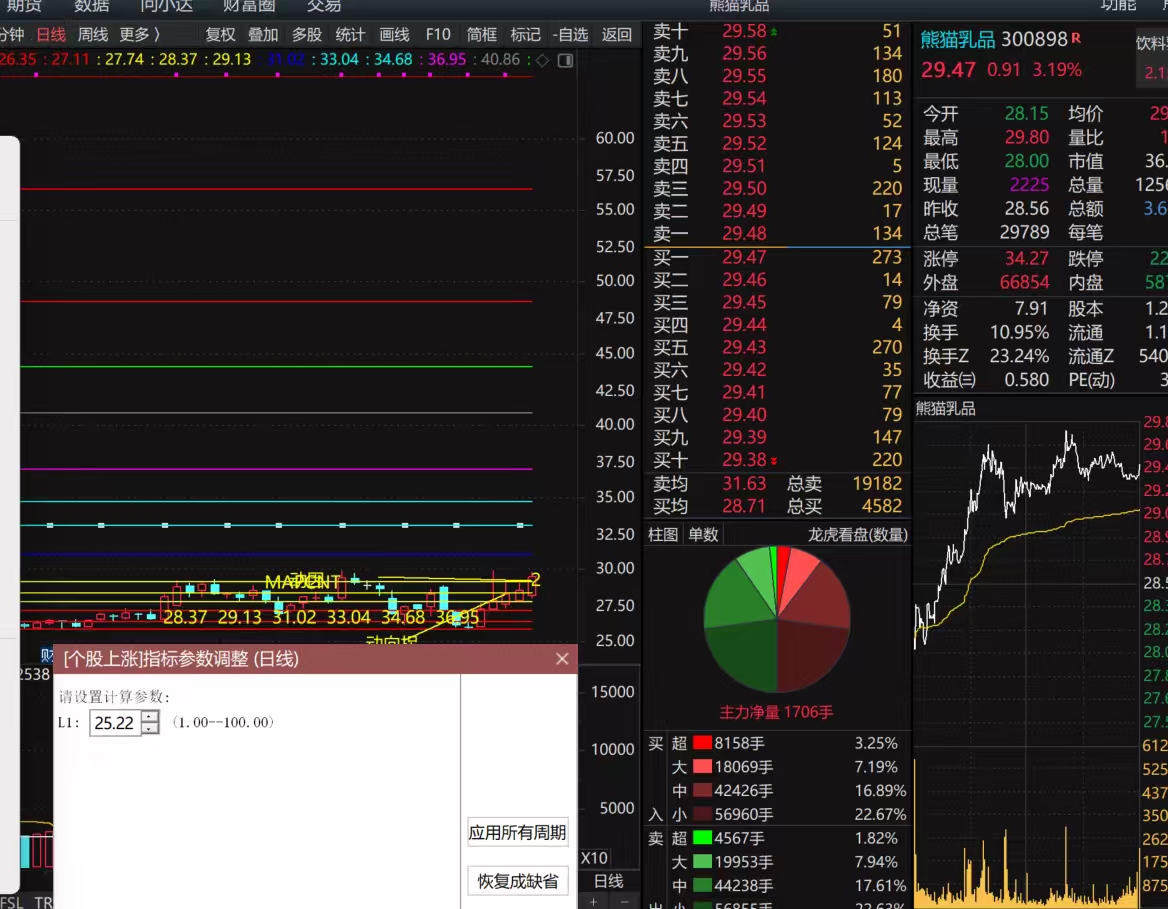Click 卖十 price 29.58
Screen dimensions: 1168x909
(x=744, y=31)
